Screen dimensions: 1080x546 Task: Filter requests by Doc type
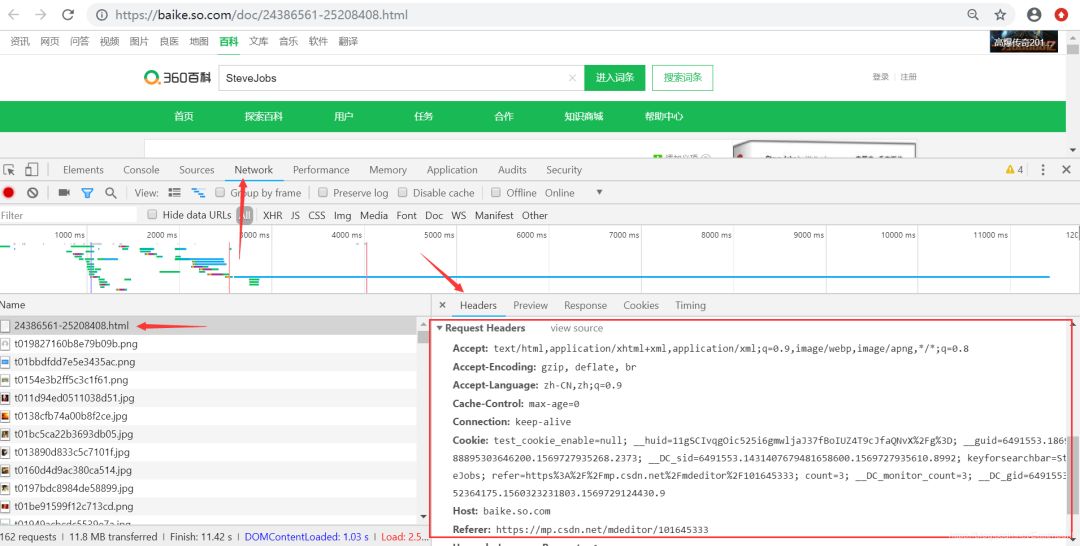[x=434, y=216]
